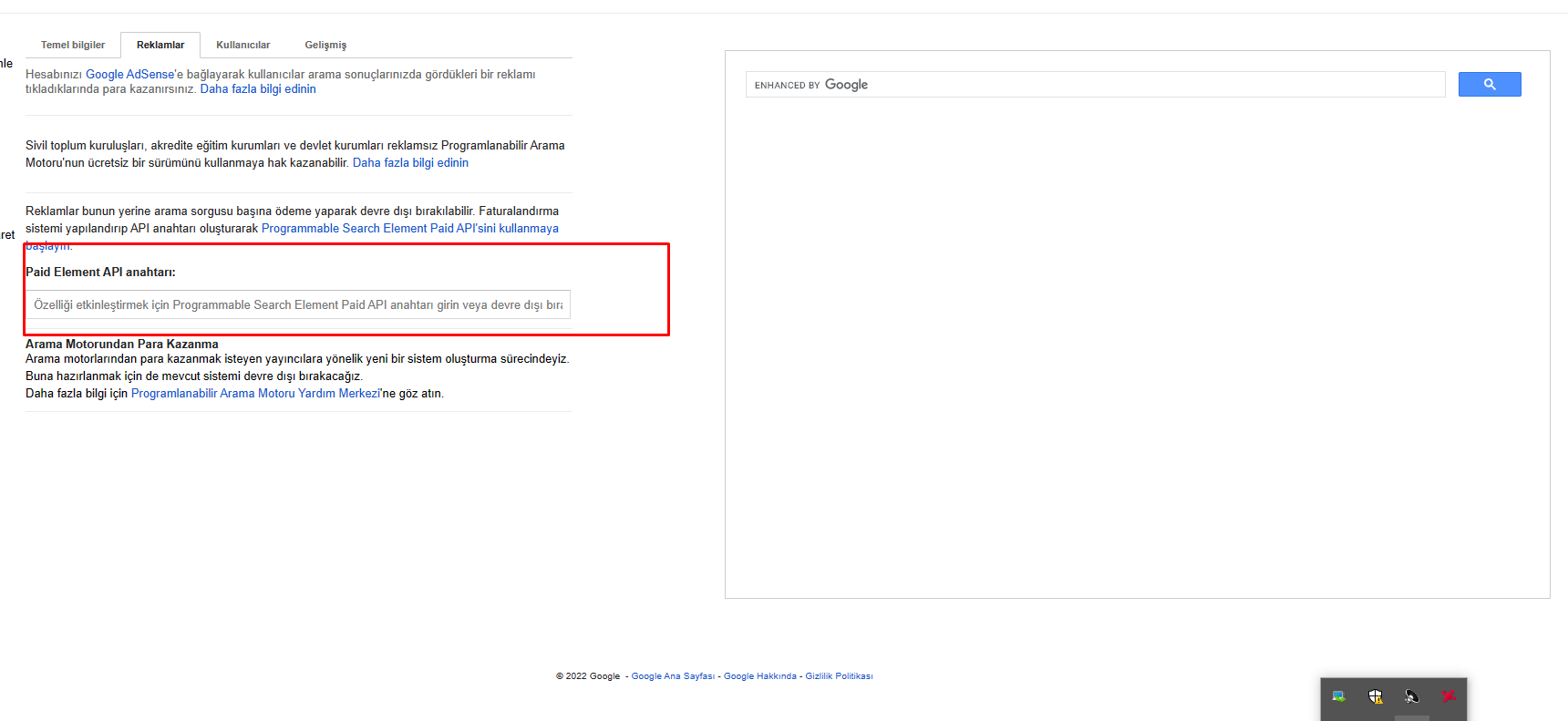
Task: Switch to the Temel bilgiler tab
Action: 73,45
